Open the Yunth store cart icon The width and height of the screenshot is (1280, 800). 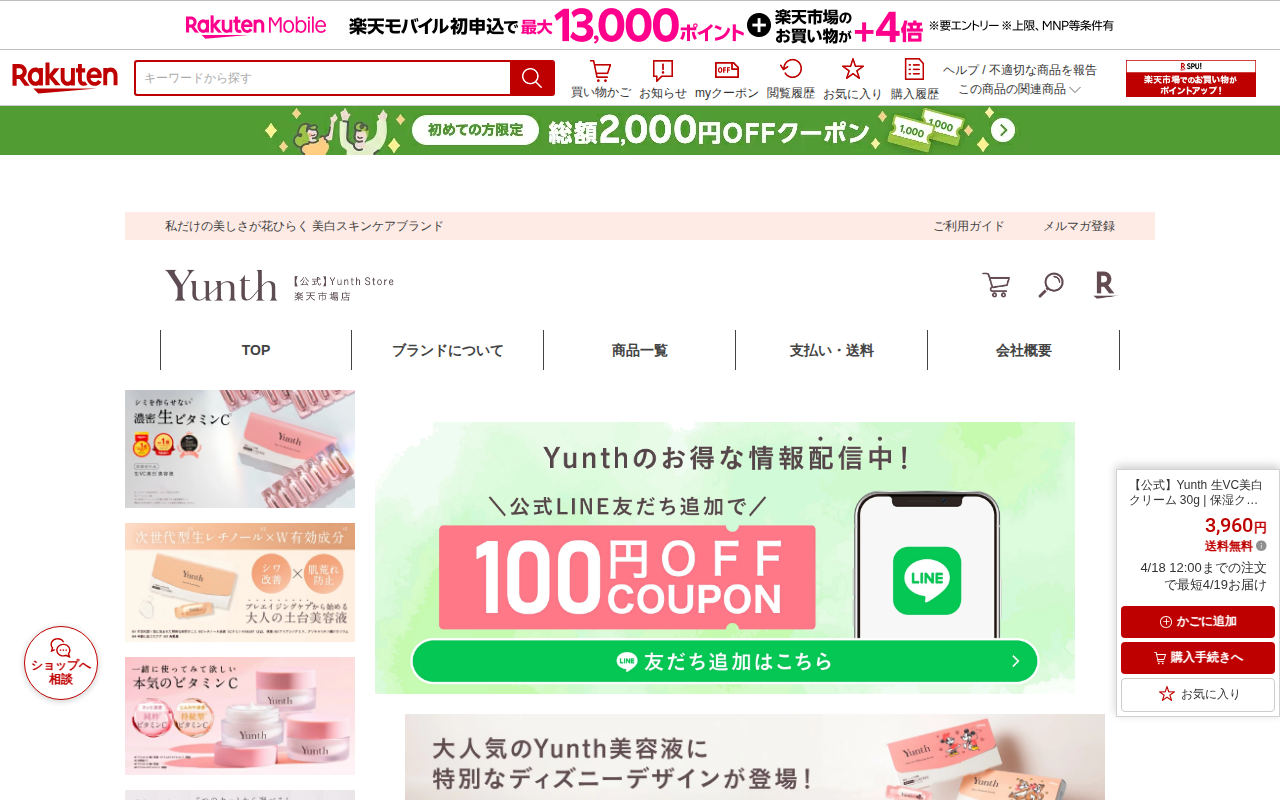[x=996, y=285]
